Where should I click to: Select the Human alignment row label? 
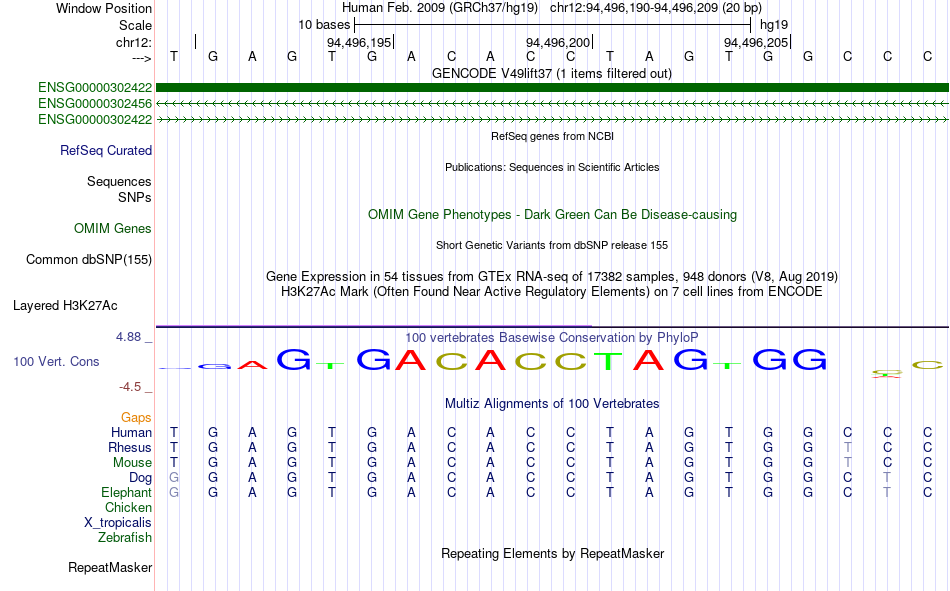(131, 433)
